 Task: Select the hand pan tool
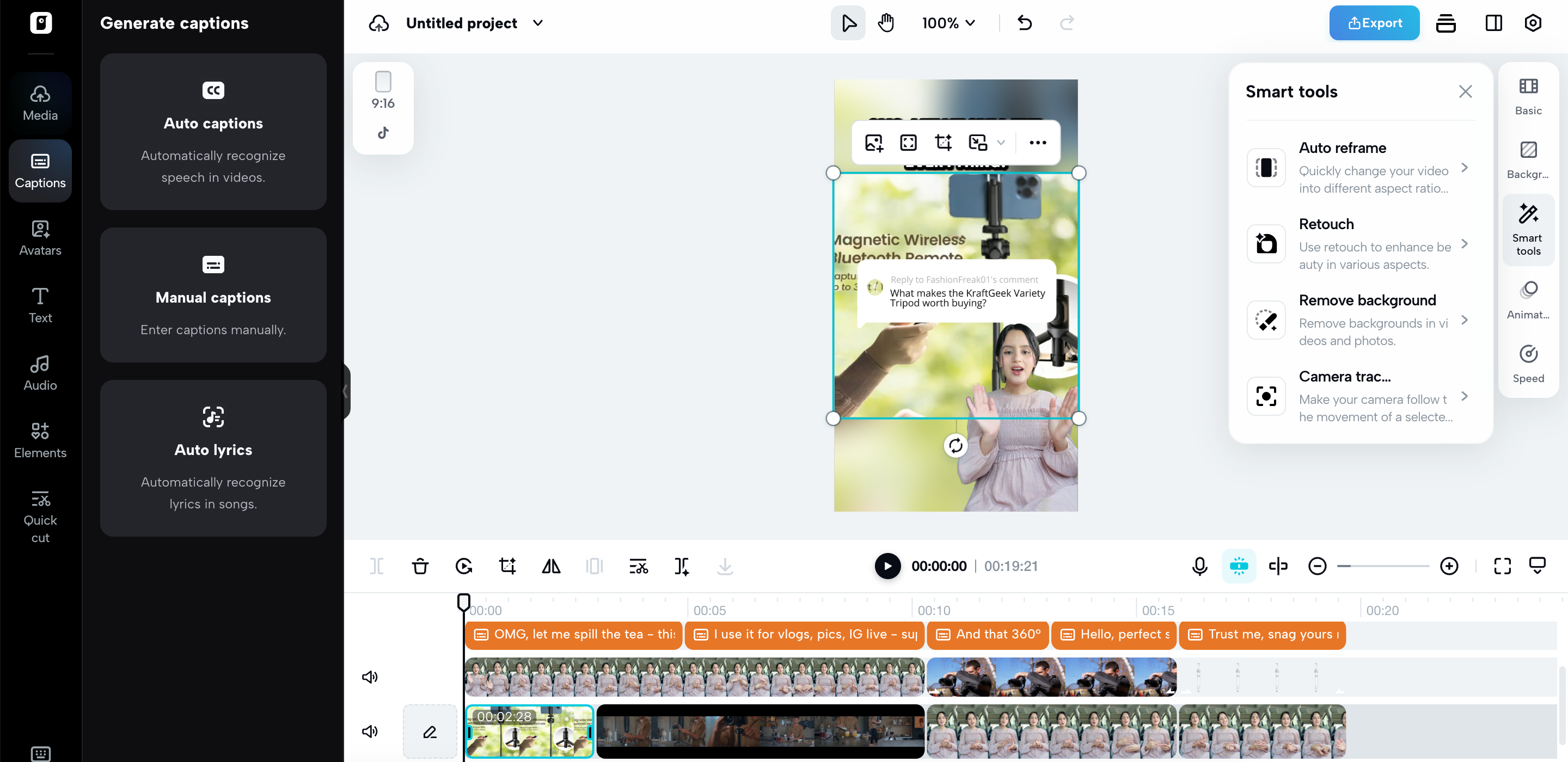[886, 23]
